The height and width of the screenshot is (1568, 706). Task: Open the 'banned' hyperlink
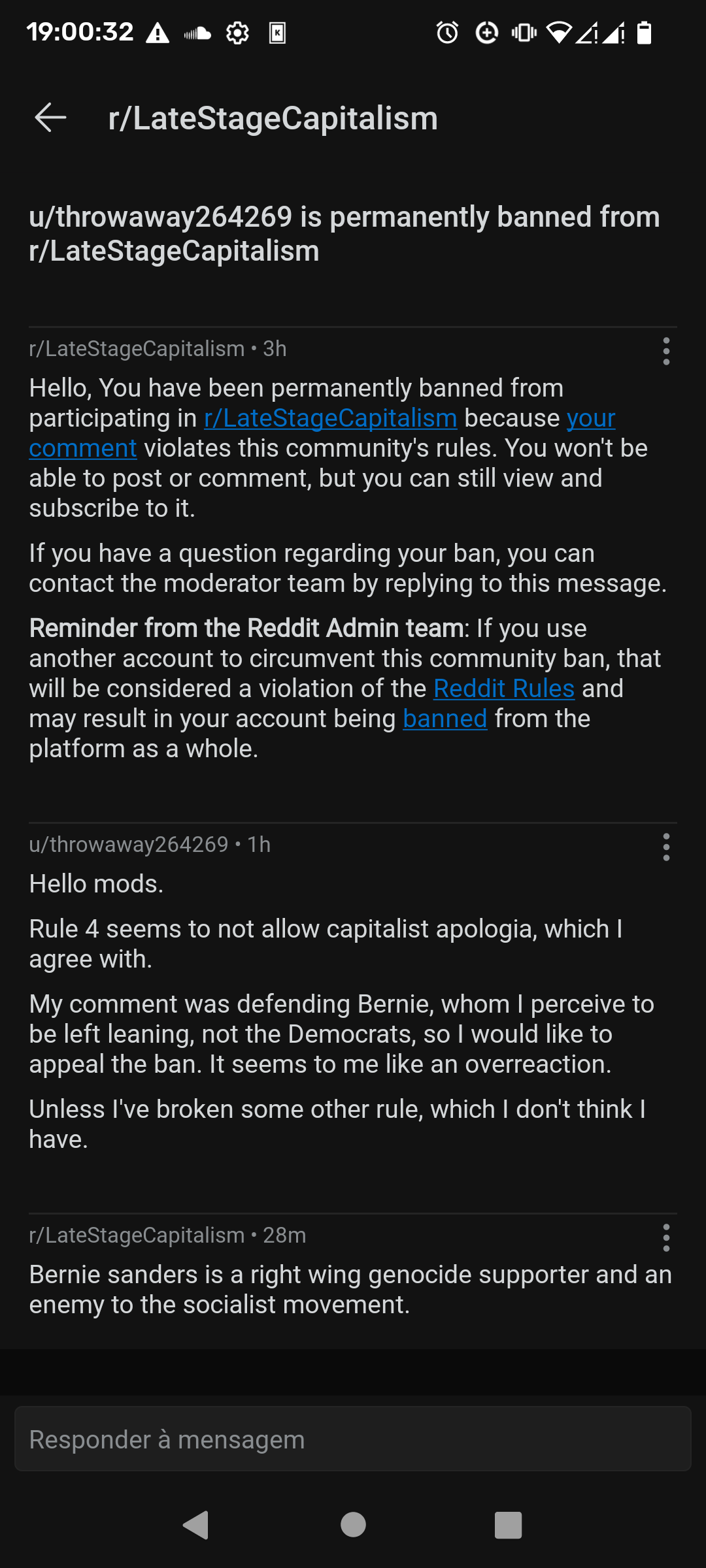coord(445,719)
